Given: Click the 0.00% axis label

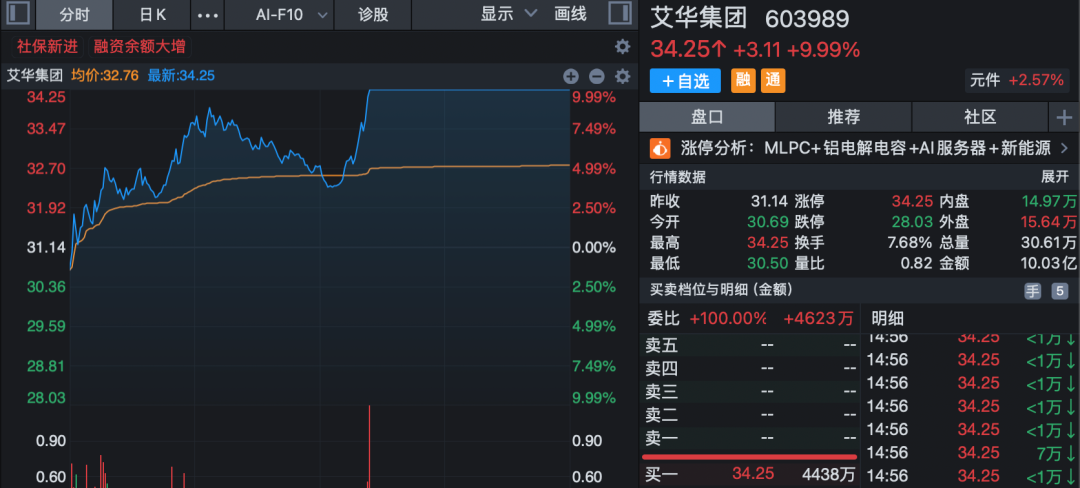Looking at the screenshot, I should [x=594, y=247].
